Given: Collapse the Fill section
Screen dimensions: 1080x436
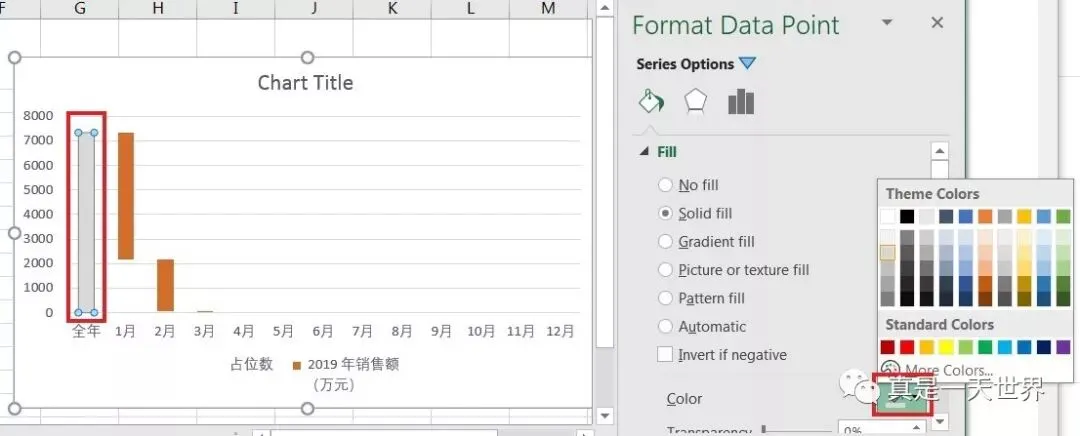Looking at the screenshot, I should point(644,152).
